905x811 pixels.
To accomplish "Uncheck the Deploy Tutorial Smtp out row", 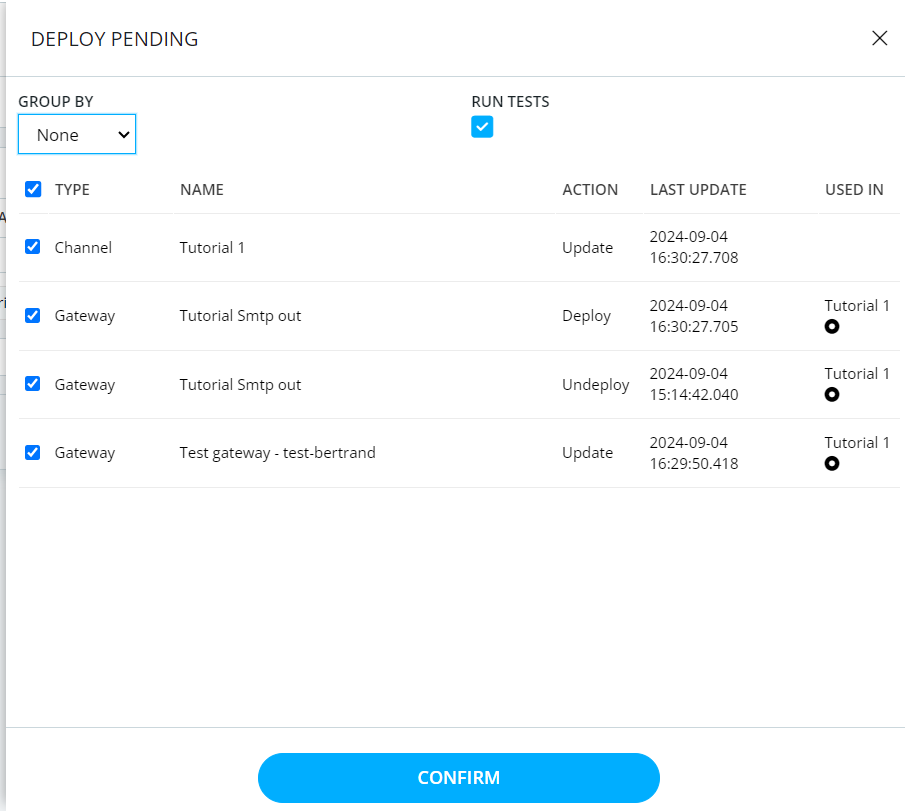I will 33,315.
